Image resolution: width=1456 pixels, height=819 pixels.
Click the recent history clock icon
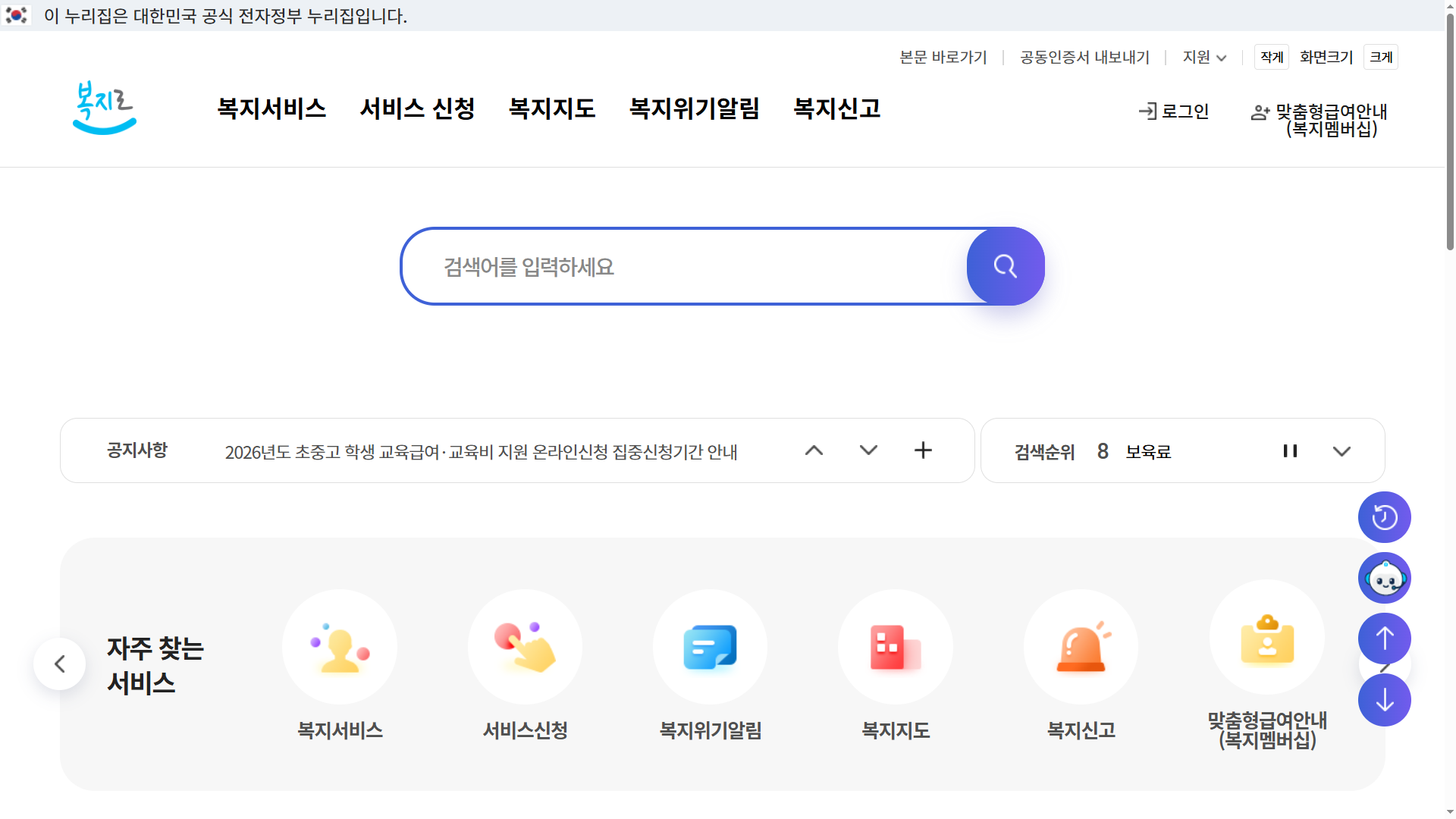1383,516
